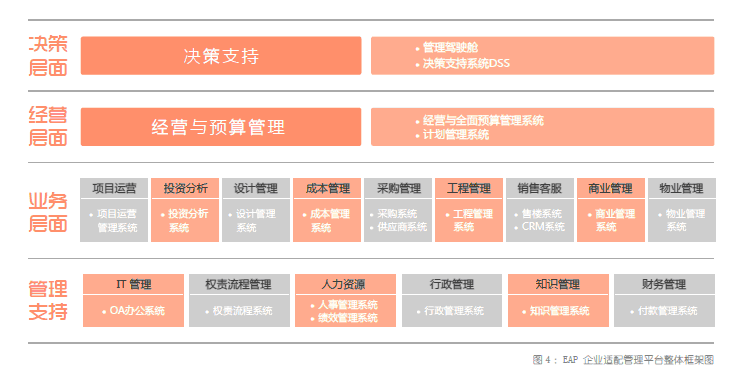746x387 pixels.
Task: Open the 成本管理系统 box
Action: (327, 220)
